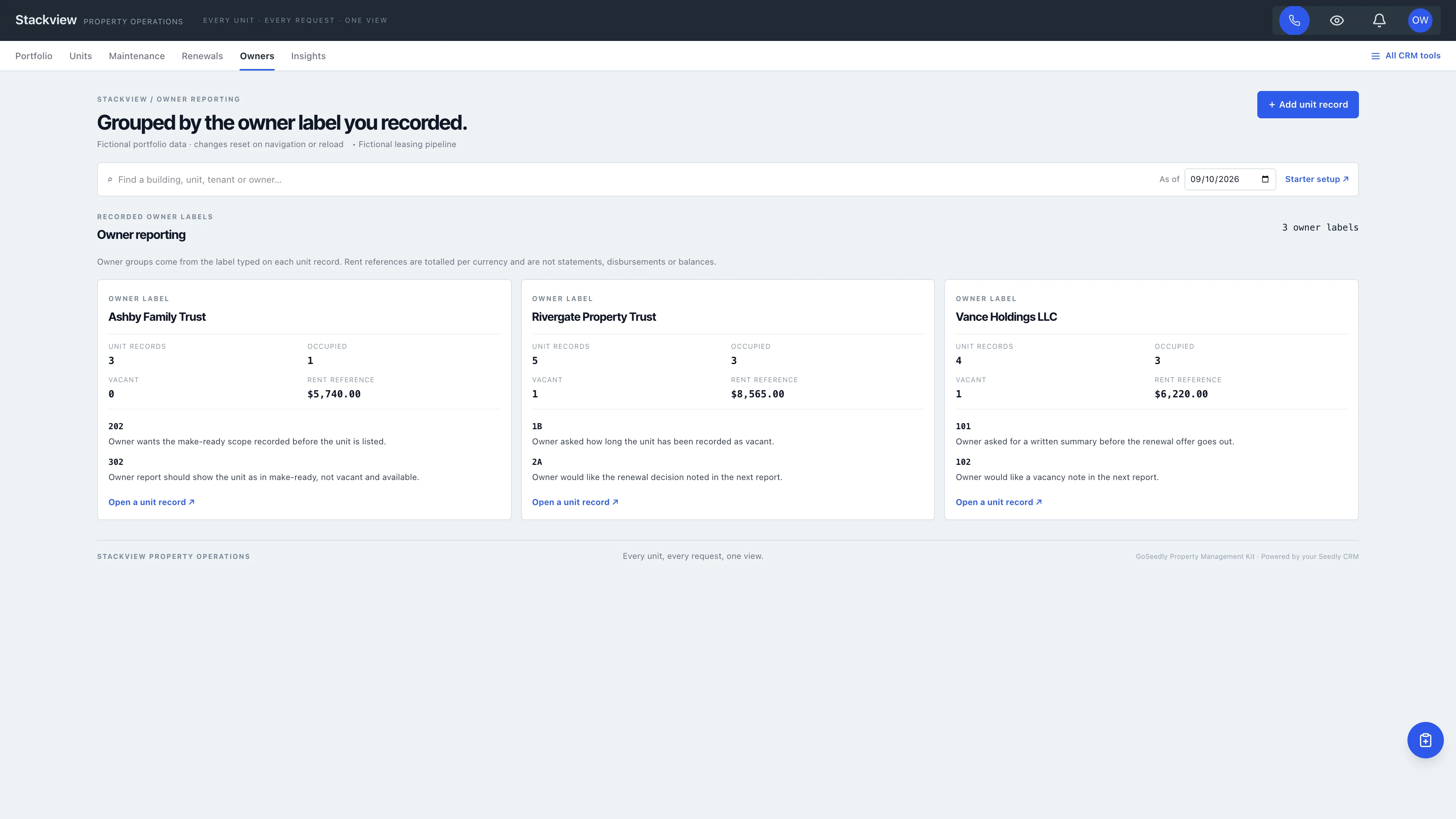Click the Stackview logo text
Viewport: 1456px width, 819px height.
pyautogui.click(x=46, y=20)
